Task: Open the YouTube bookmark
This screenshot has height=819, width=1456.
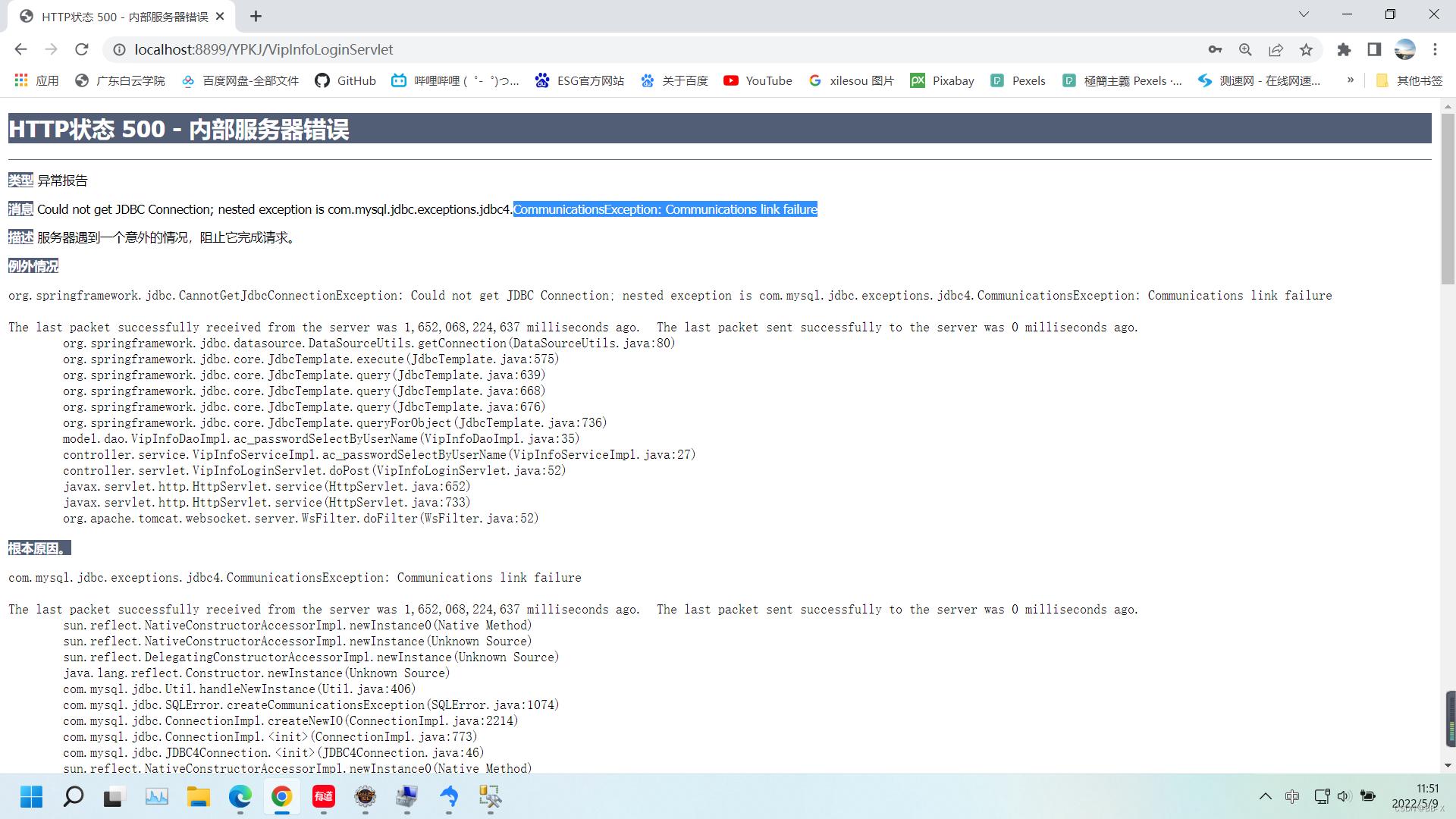Action: [758, 80]
